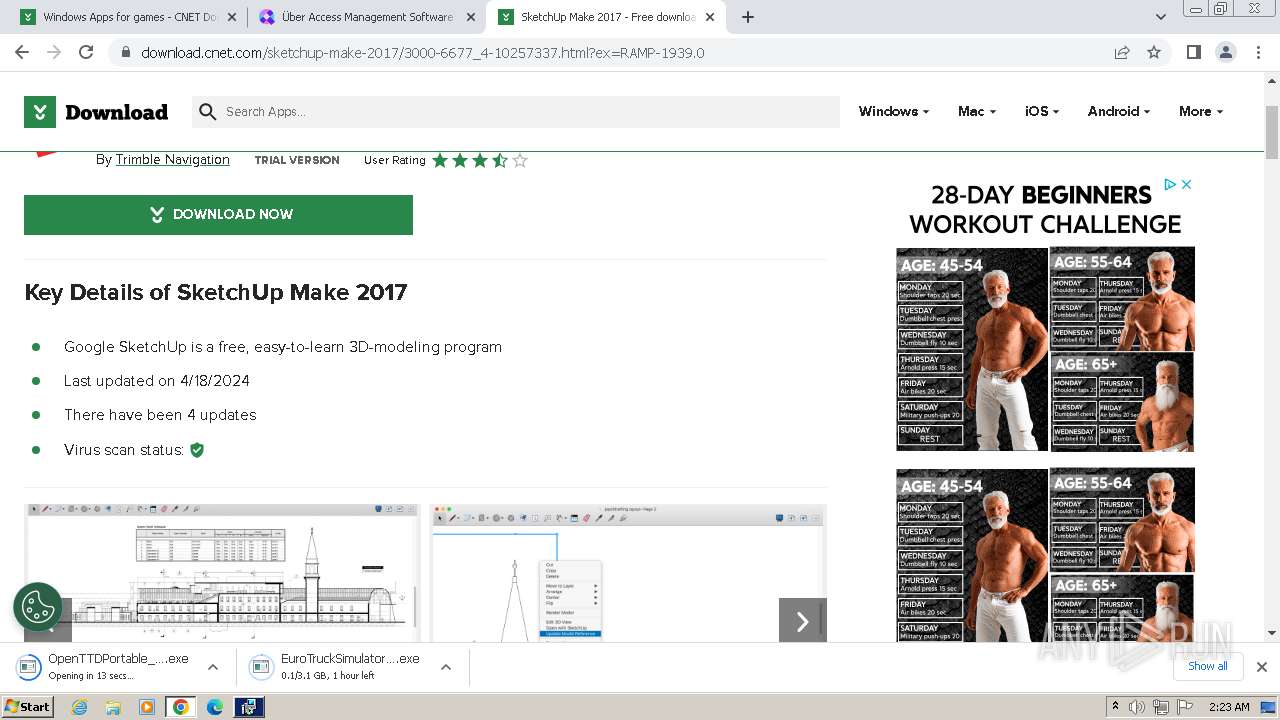Click the volume icon in system tray

point(1137,707)
